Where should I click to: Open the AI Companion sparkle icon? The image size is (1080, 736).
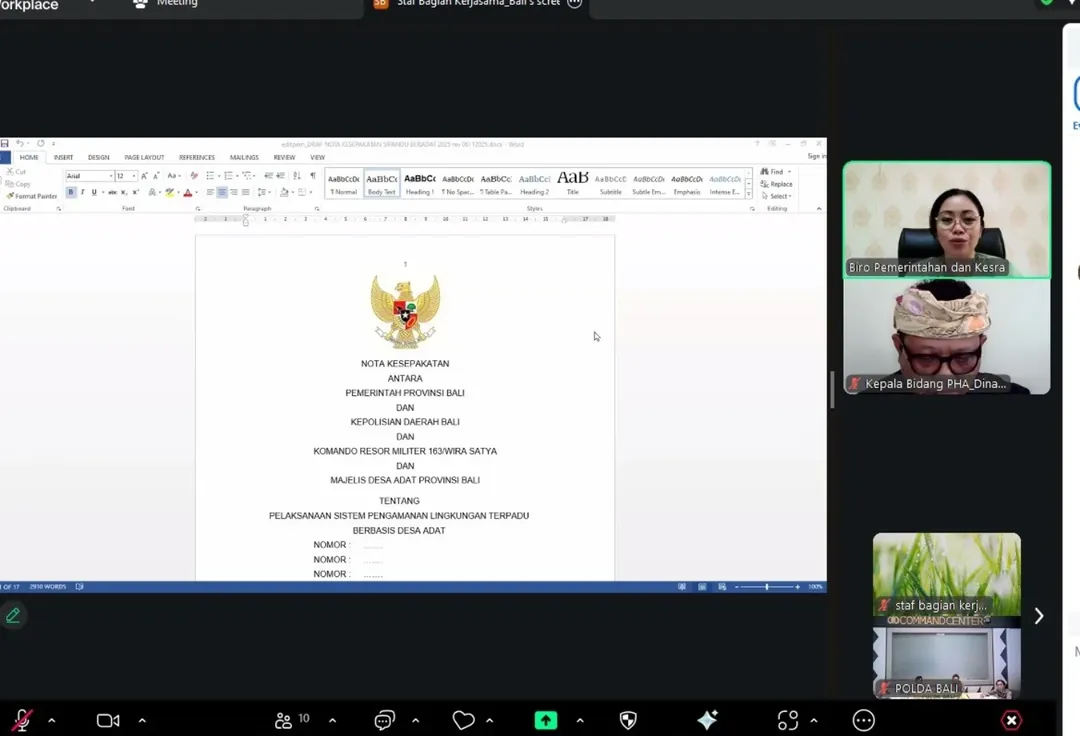[707, 720]
